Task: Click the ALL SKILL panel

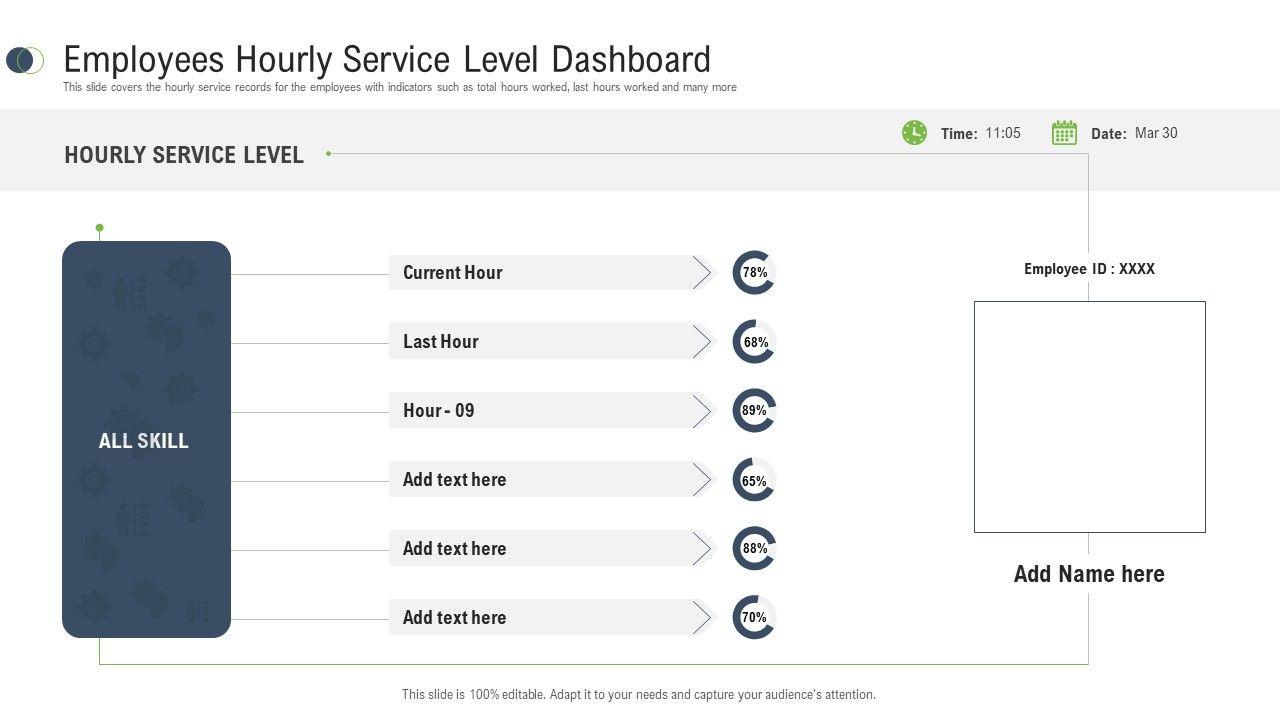Action: pos(146,440)
